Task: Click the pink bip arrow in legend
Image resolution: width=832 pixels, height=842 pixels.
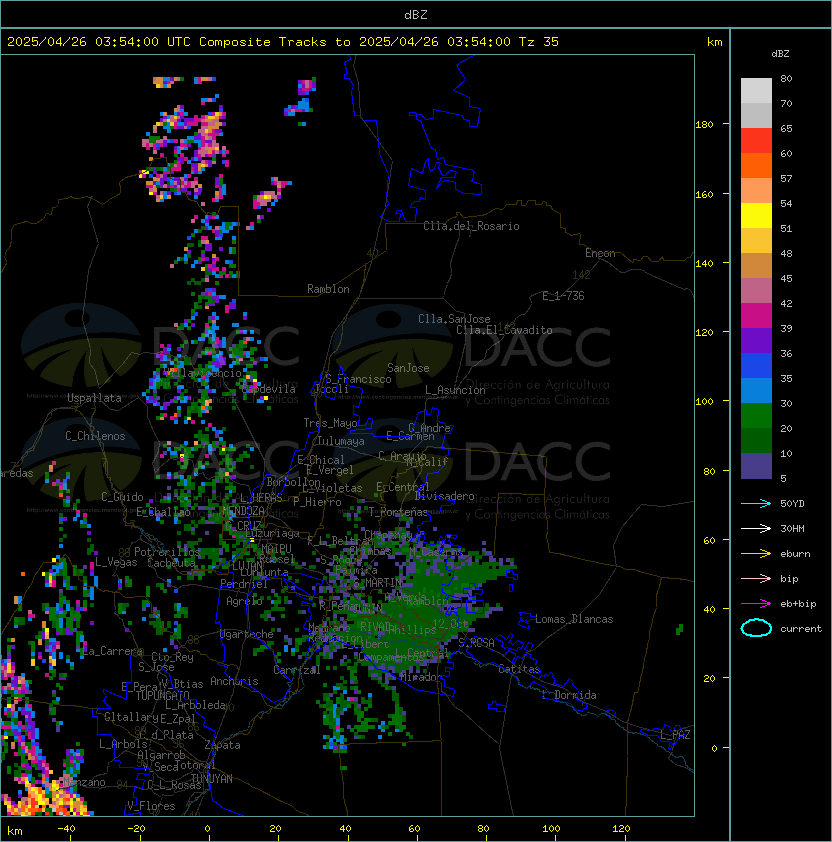Action: (756, 579)
